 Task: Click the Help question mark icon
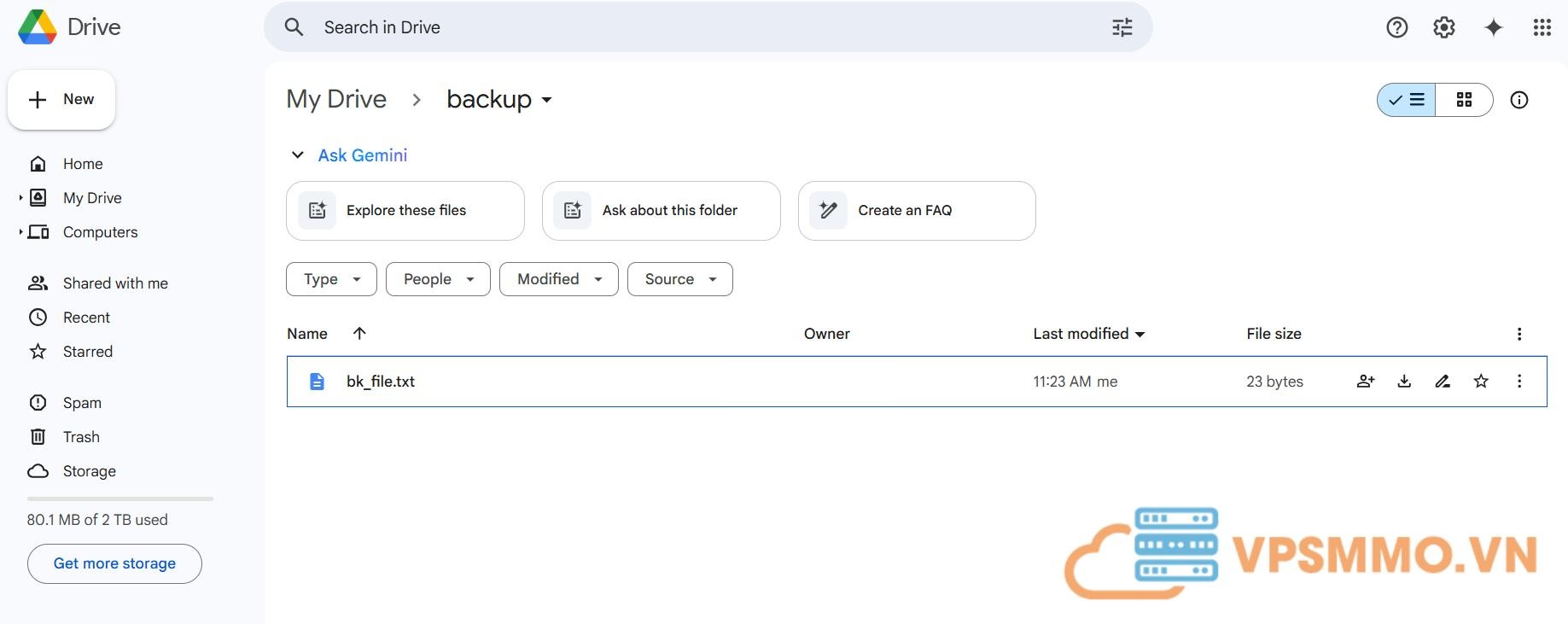[x=1396, y=27]
